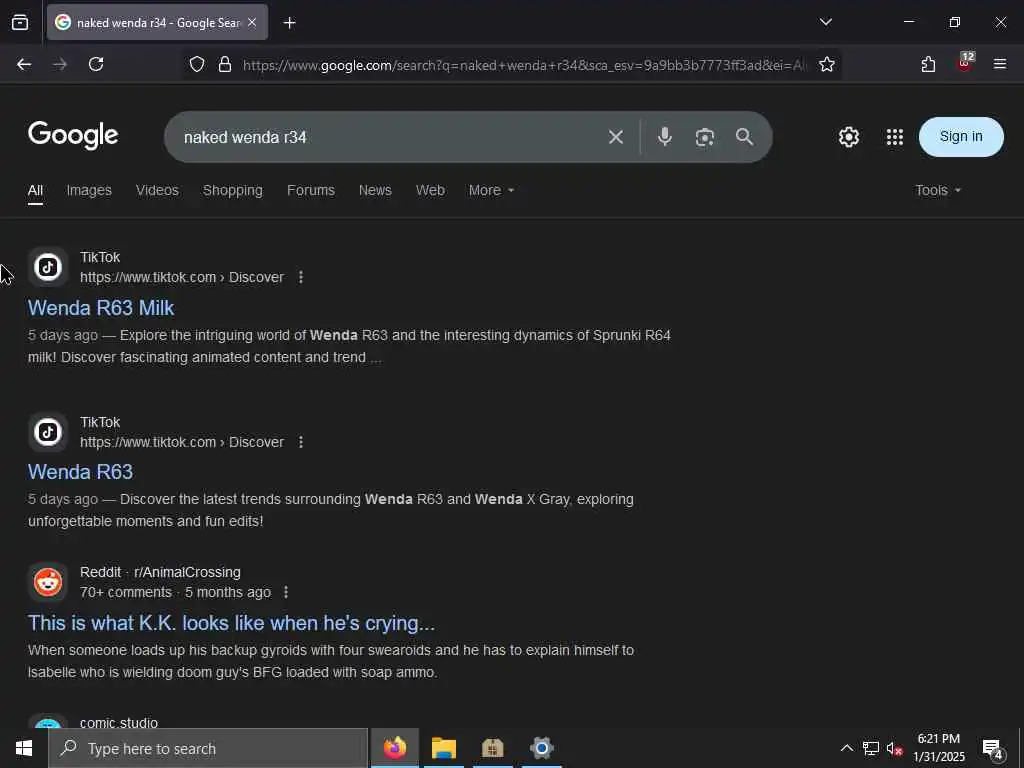Switch to the Shopping tab
This screenshot has height=768, width=1024.
[x=232, y=190]
